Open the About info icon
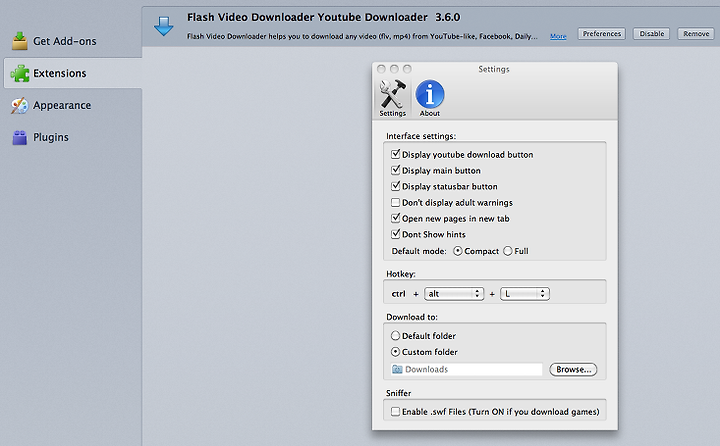The image size is (720, 446). pos(430,94)
